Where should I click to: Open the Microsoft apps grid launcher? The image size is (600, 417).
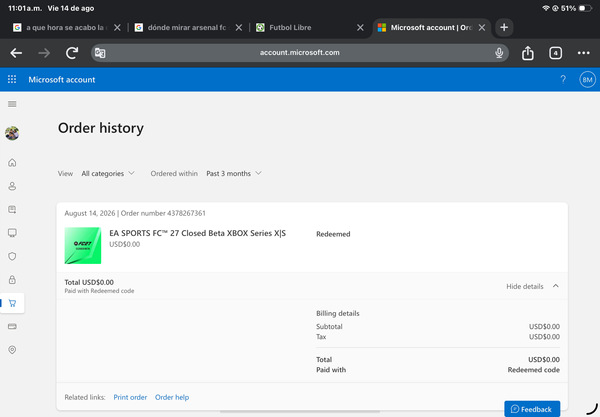click(x=12, y=79)
